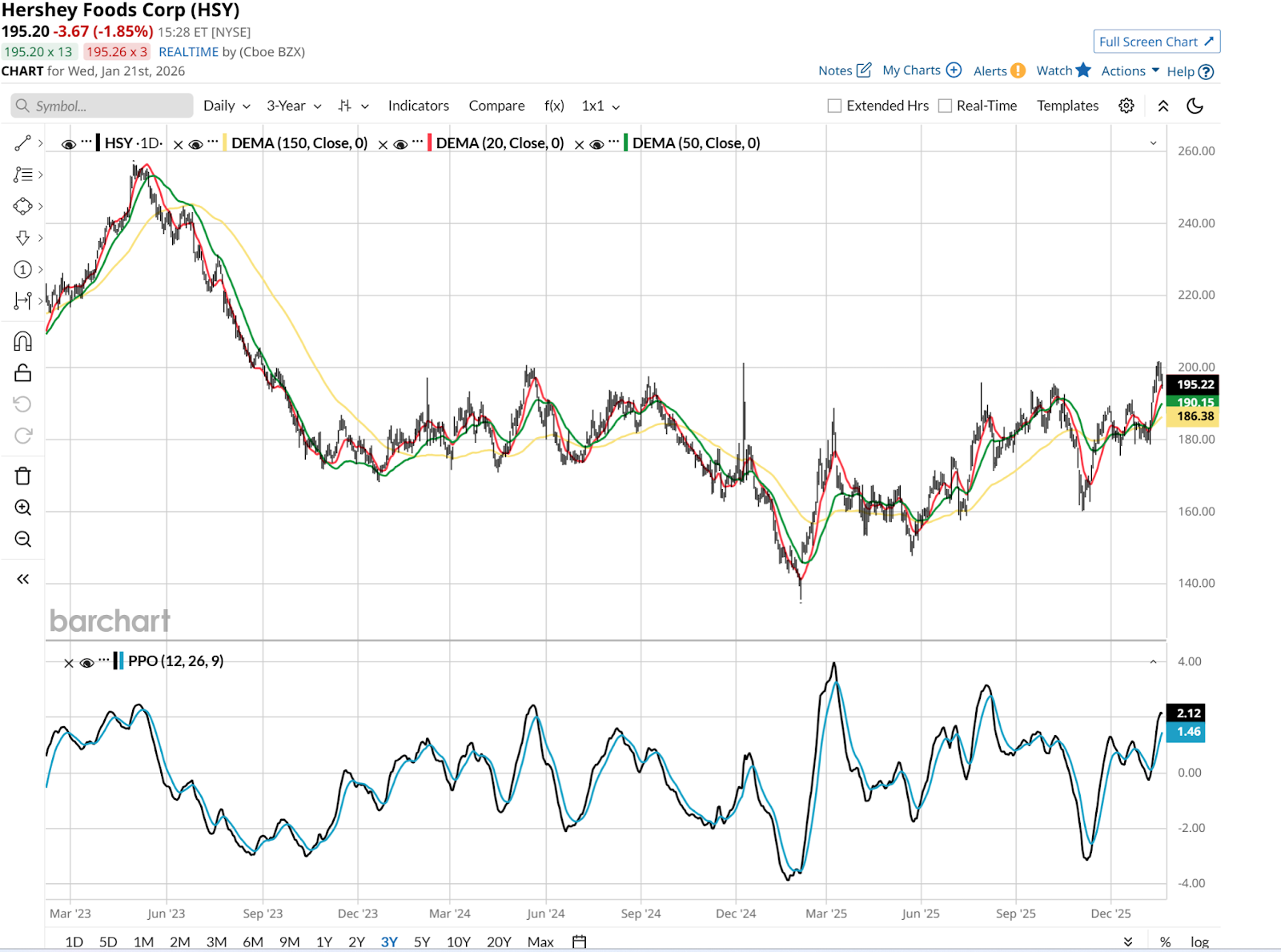The height and width of the screenshot is (952, 1281).
Task: Click the Full Screen Chart button
Action: click(x=1156, y=42)
